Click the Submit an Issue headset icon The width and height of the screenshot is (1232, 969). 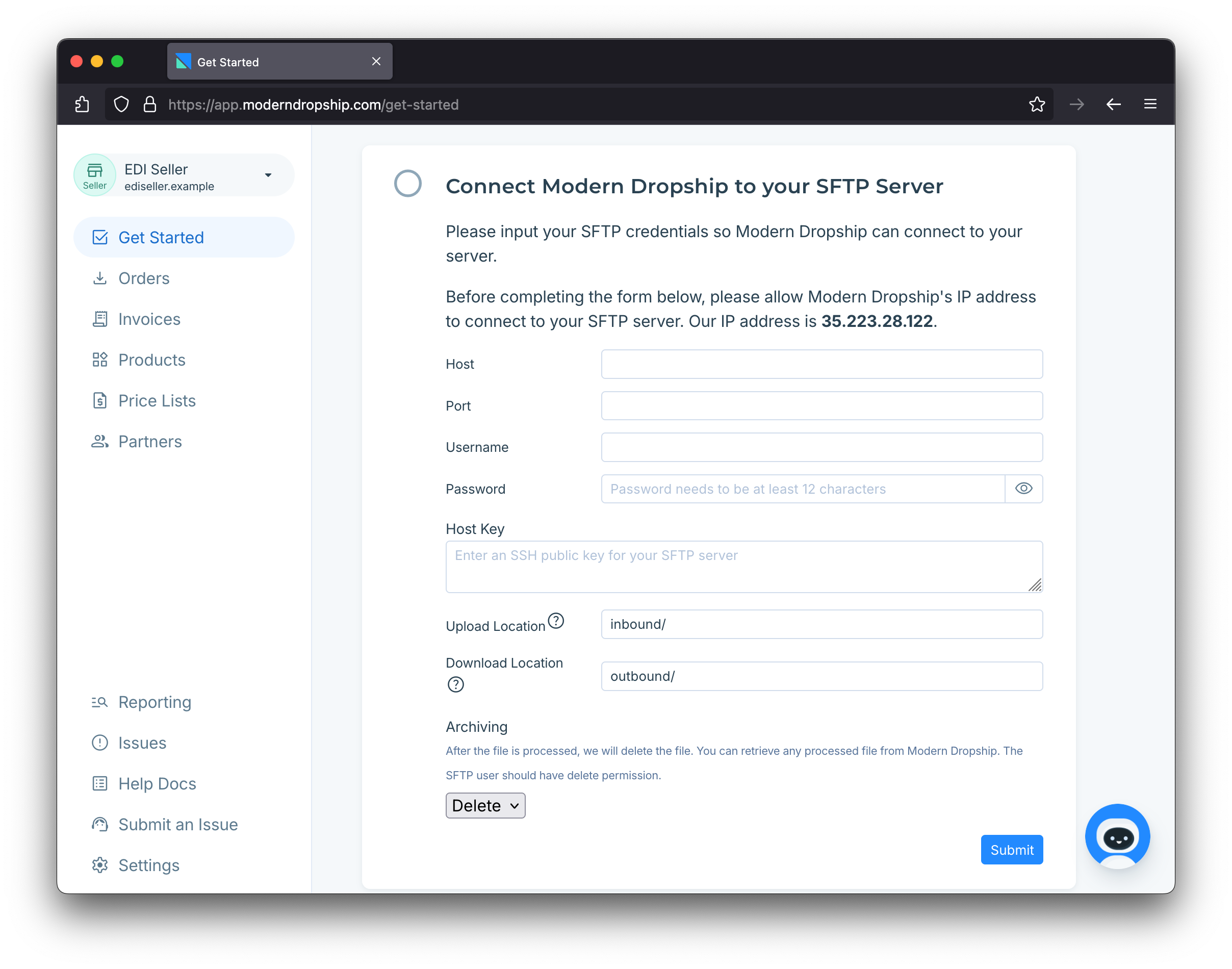(x=100, y=825)
